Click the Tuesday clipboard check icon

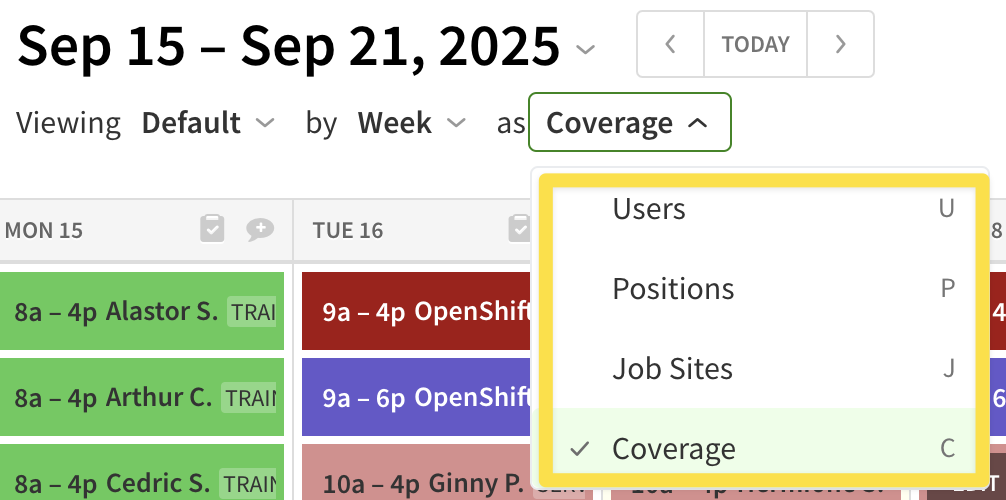(x=519, y=230)
